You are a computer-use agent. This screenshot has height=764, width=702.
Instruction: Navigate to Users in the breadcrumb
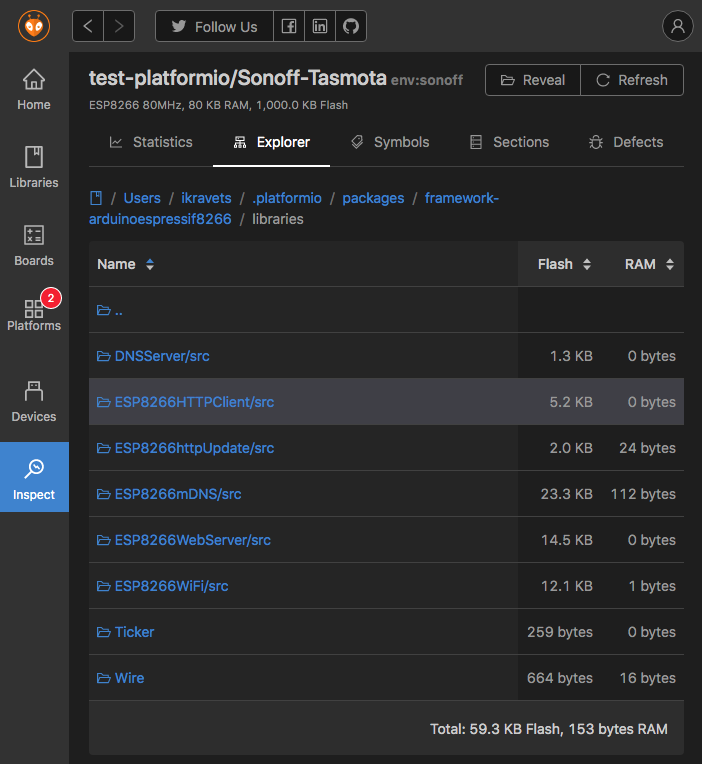tap(142, 198)
